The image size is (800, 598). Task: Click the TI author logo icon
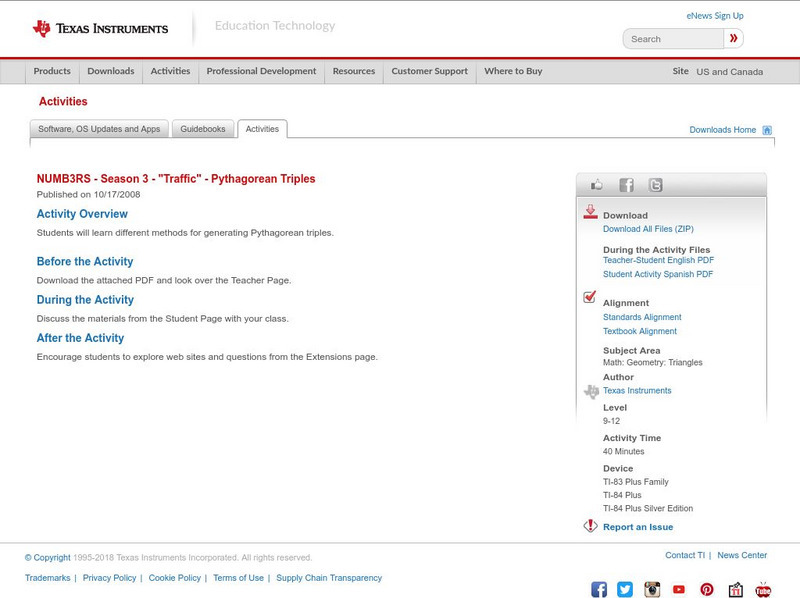coord(591,391)
